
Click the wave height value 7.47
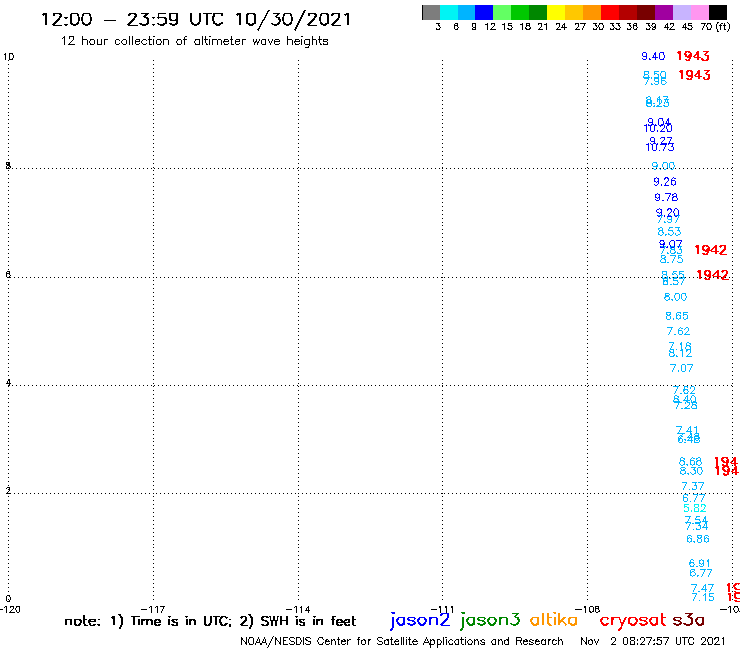pyautogui.click(x=702, y=588)
